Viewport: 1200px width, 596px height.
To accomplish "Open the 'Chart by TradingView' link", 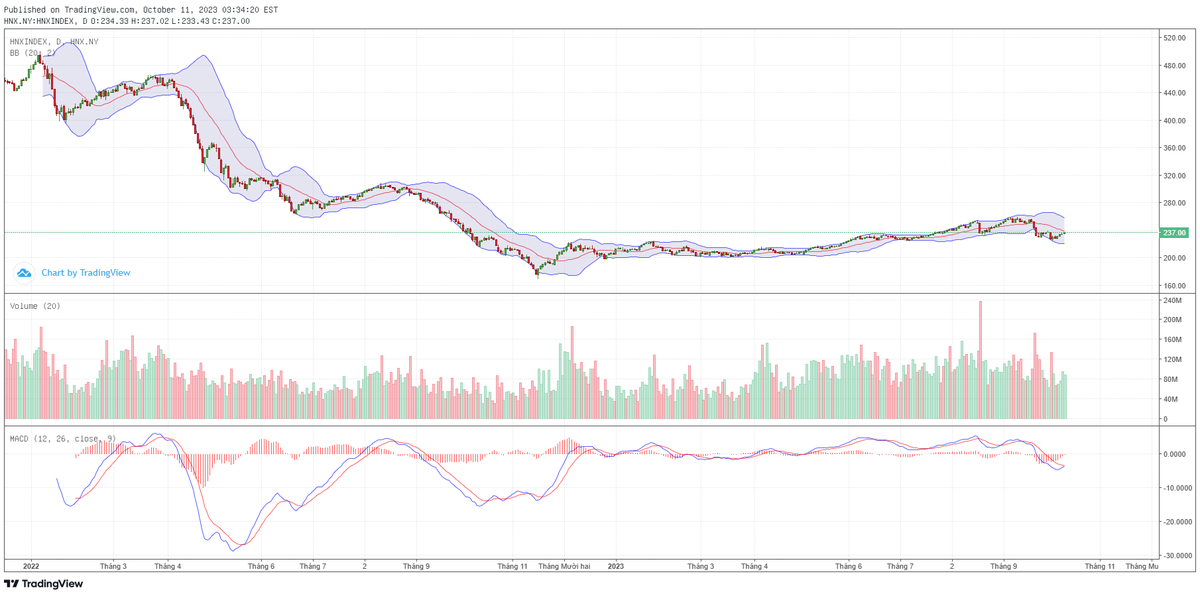I will 85,272.
